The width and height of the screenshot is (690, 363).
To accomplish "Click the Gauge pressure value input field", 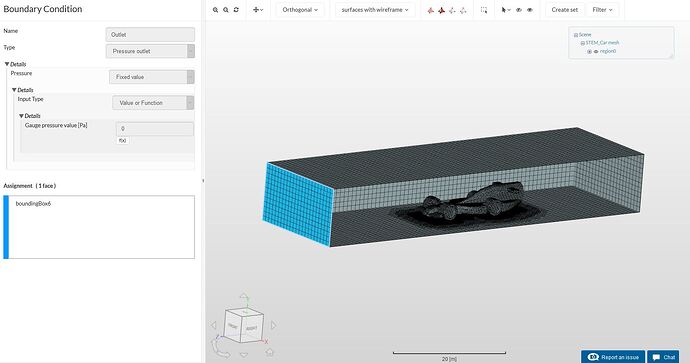I will pos(154,129).
